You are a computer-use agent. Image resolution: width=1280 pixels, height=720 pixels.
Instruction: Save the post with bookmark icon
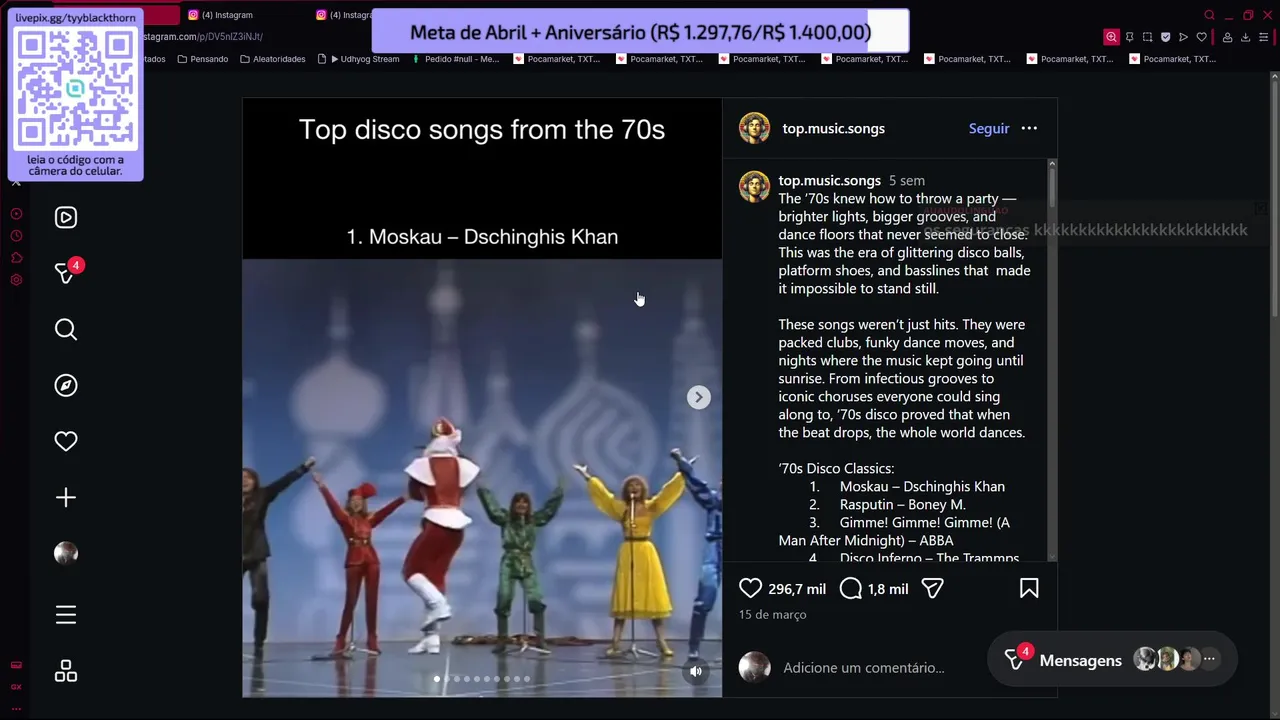(1029, 589)
